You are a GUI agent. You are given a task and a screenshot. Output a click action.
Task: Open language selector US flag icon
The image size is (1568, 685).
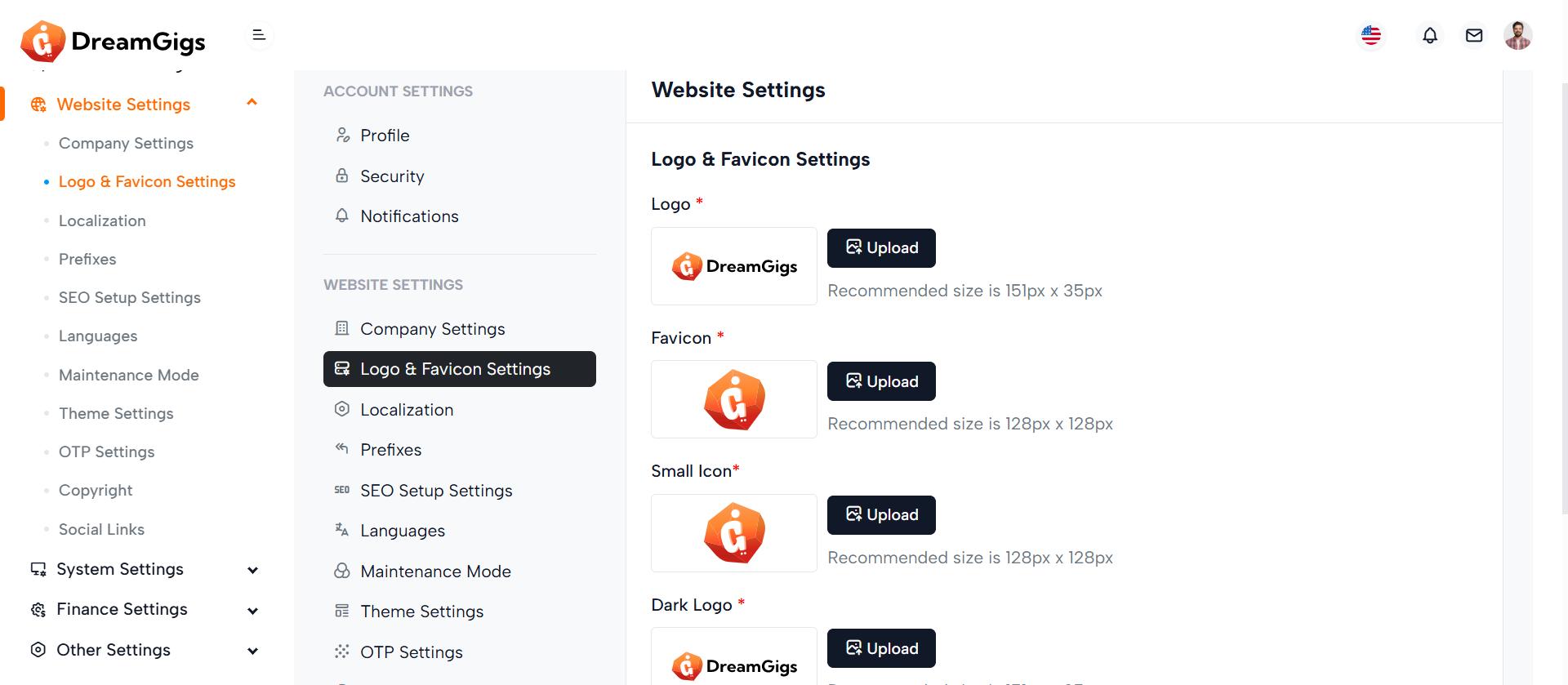coord(1371,35)
